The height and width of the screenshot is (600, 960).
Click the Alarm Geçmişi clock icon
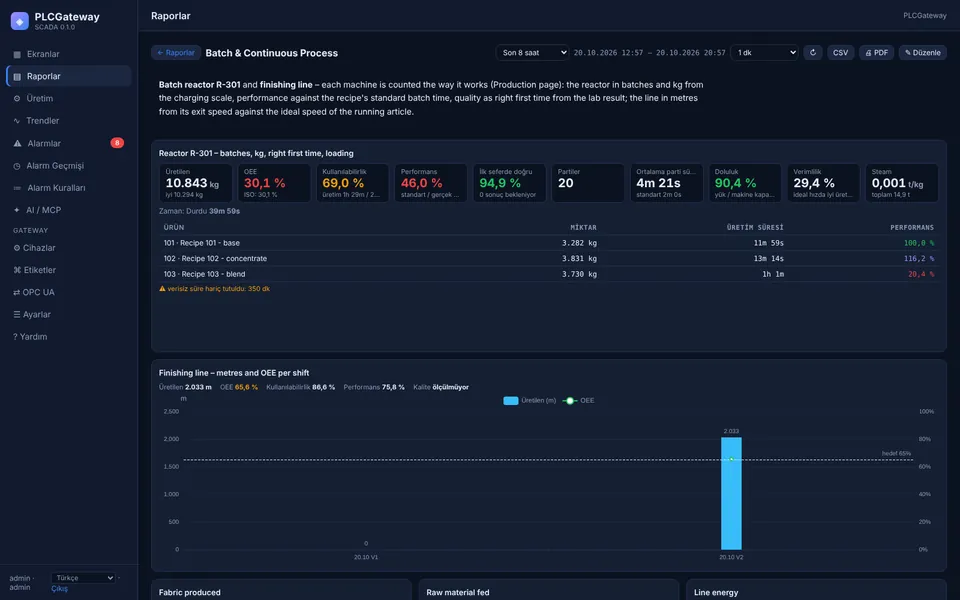tap(17, 166)
